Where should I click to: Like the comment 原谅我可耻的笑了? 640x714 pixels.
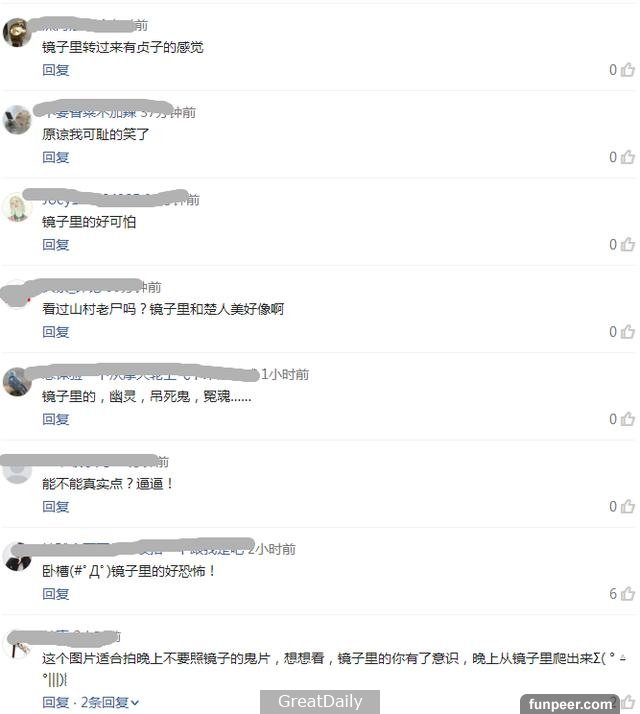pos(628,157)
